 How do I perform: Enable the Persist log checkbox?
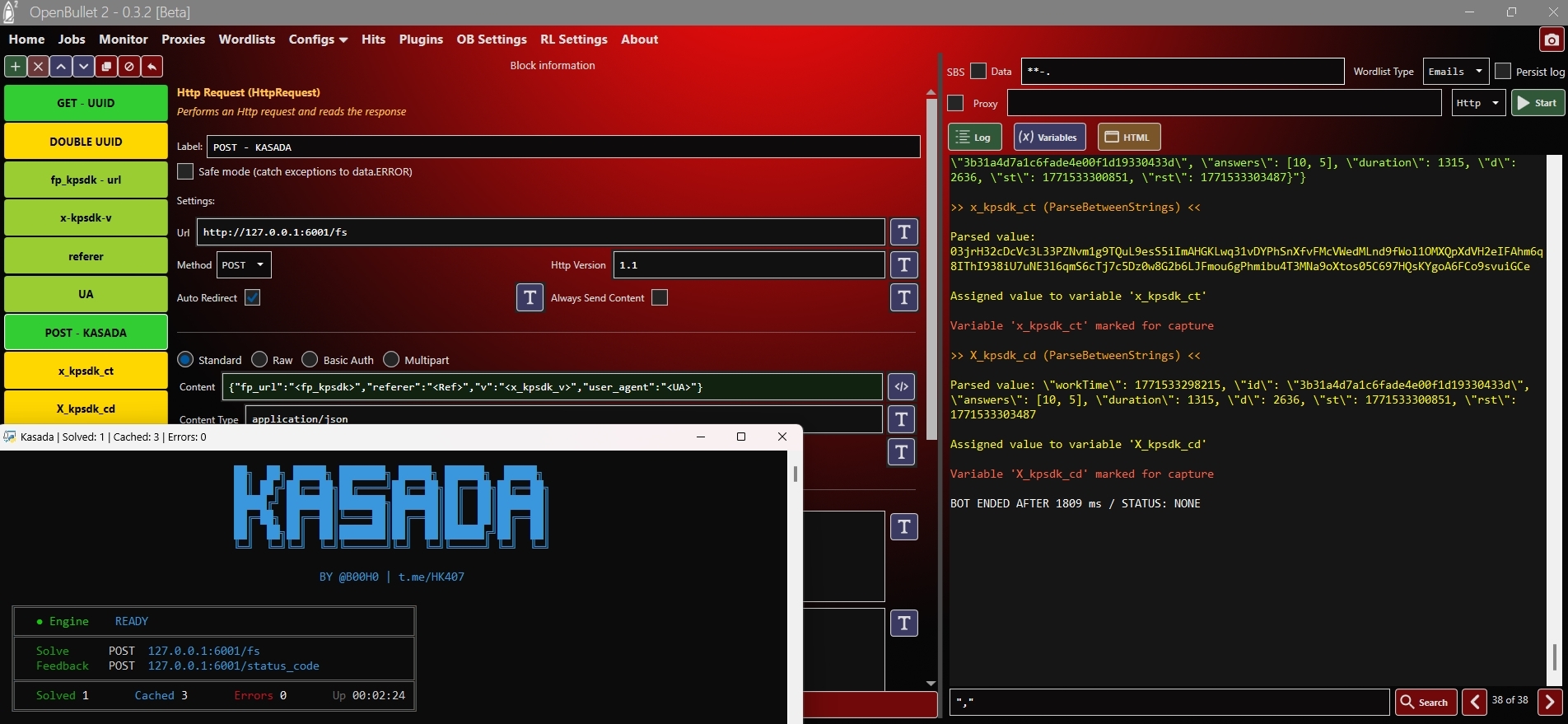1503,71
